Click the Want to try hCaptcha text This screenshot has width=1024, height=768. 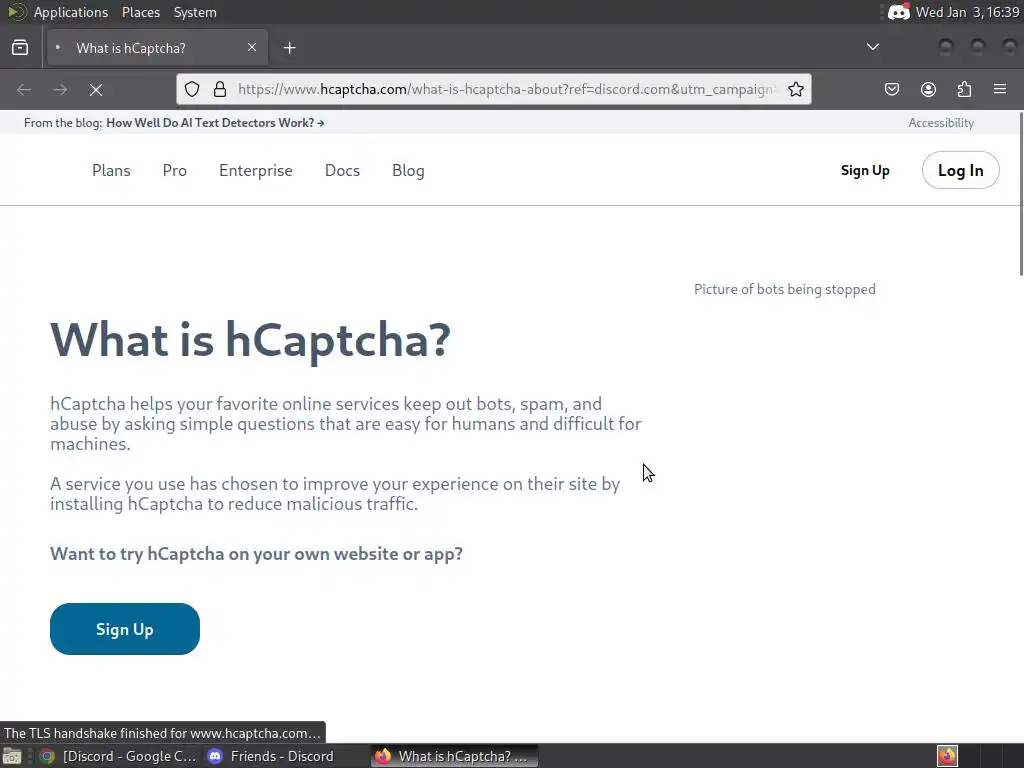pos(257,554)
